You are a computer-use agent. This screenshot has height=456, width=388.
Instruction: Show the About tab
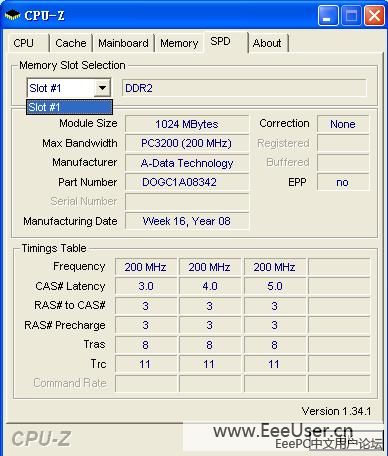coord(267,43)
